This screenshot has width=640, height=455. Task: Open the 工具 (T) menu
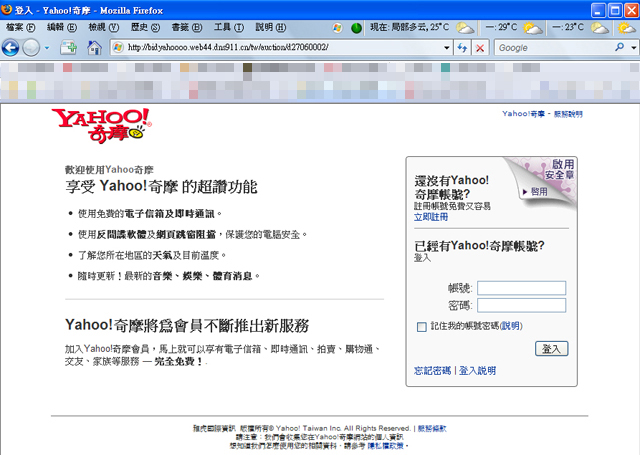click(229, 27)
